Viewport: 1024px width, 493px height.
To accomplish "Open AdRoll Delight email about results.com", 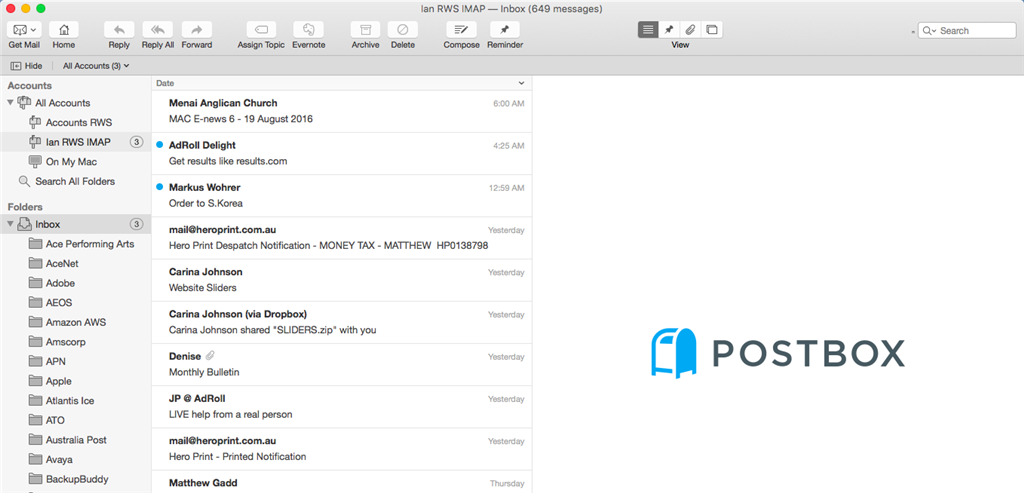I will coord(342,153).
